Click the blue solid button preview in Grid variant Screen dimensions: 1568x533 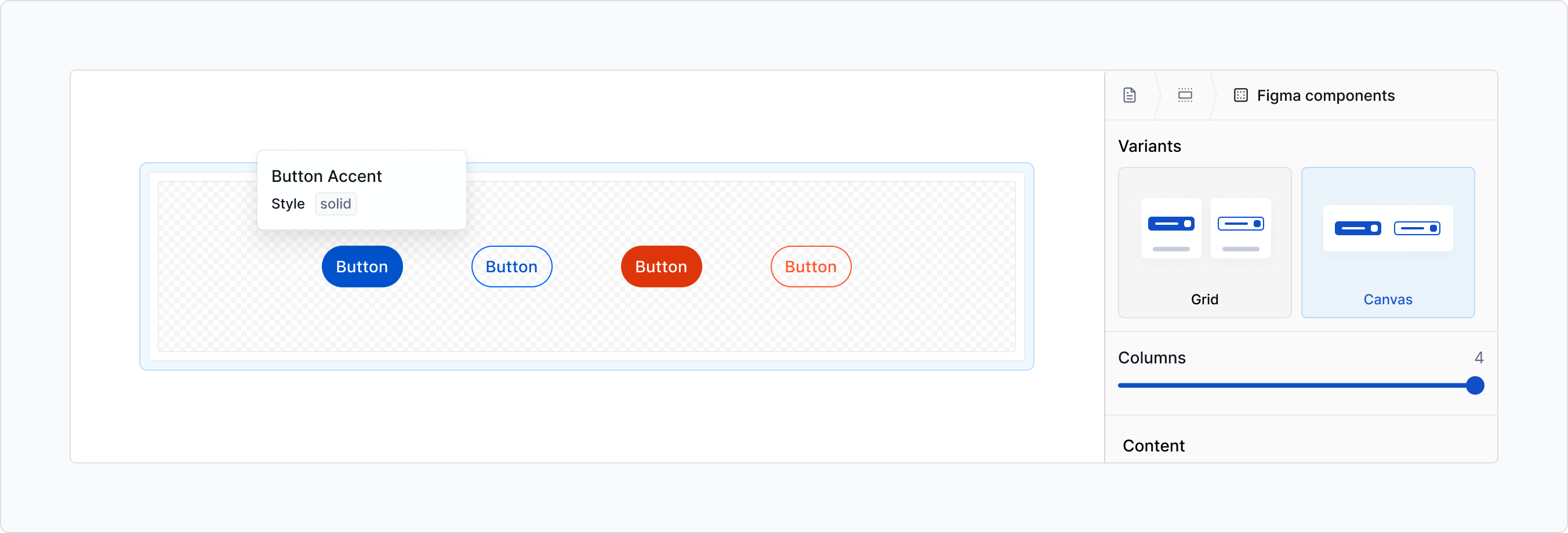click(x=1171, y=223)
